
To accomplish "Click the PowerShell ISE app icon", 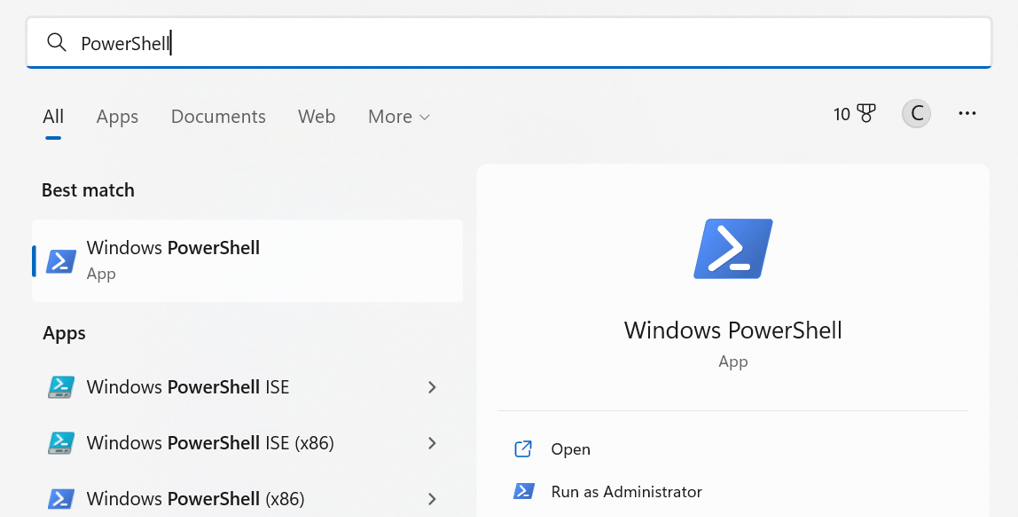I will [61, 387].
